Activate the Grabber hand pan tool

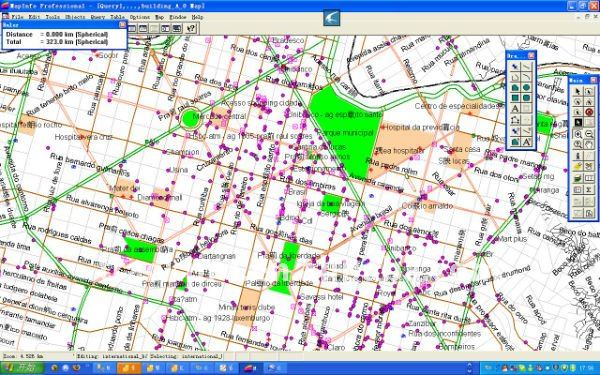point(589,145)
